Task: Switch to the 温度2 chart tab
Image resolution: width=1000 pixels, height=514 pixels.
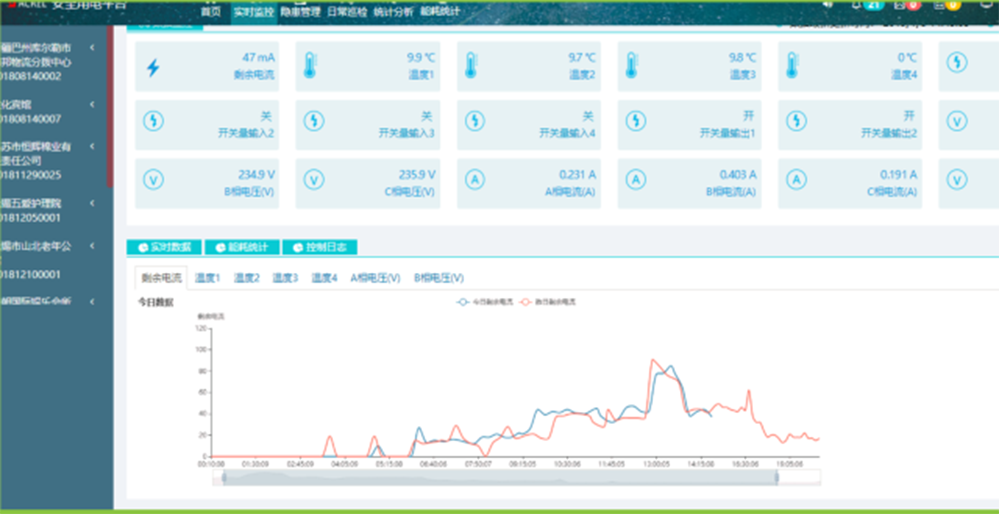Action: pos(246,278)
